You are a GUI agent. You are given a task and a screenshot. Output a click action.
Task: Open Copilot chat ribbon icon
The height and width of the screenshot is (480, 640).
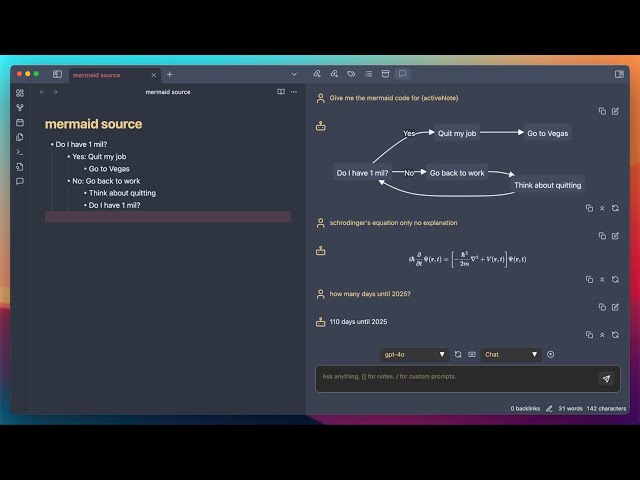(x=20, y=181)
